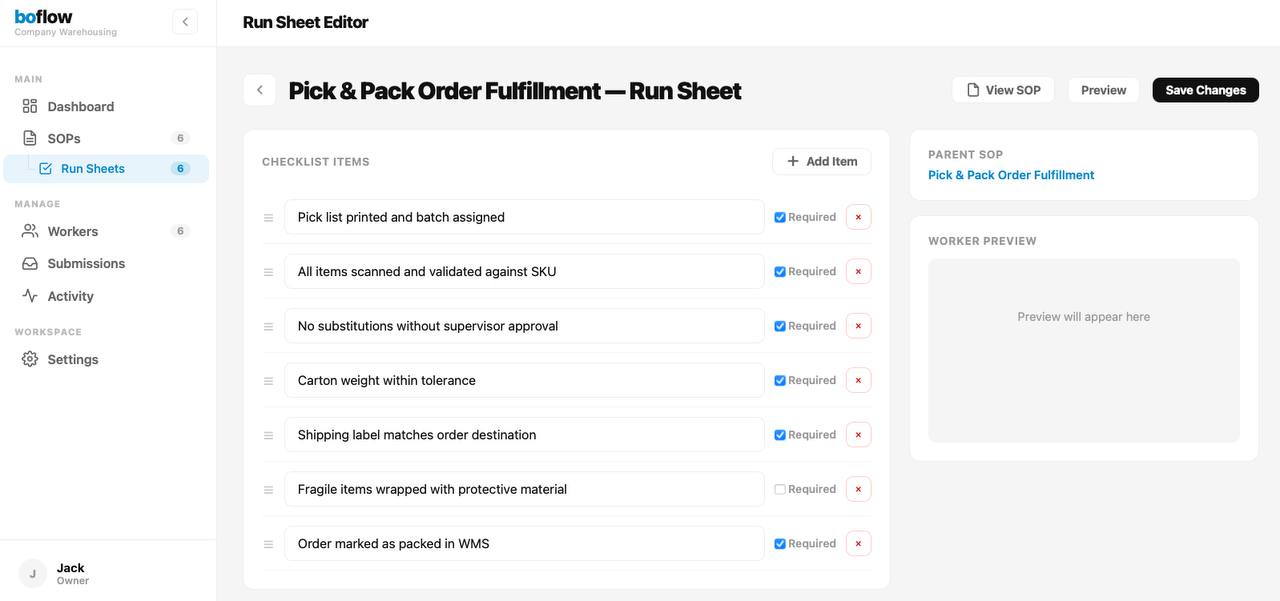Collapse the sidebar with the chevron button
1280x601 pixels.
click(185, 20)
